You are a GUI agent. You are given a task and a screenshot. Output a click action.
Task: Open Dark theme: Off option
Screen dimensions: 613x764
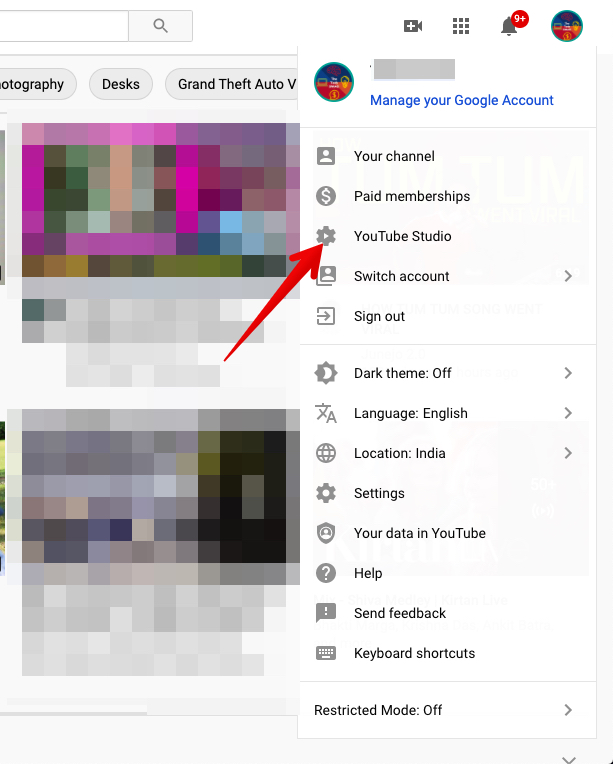tap(447, 373)
